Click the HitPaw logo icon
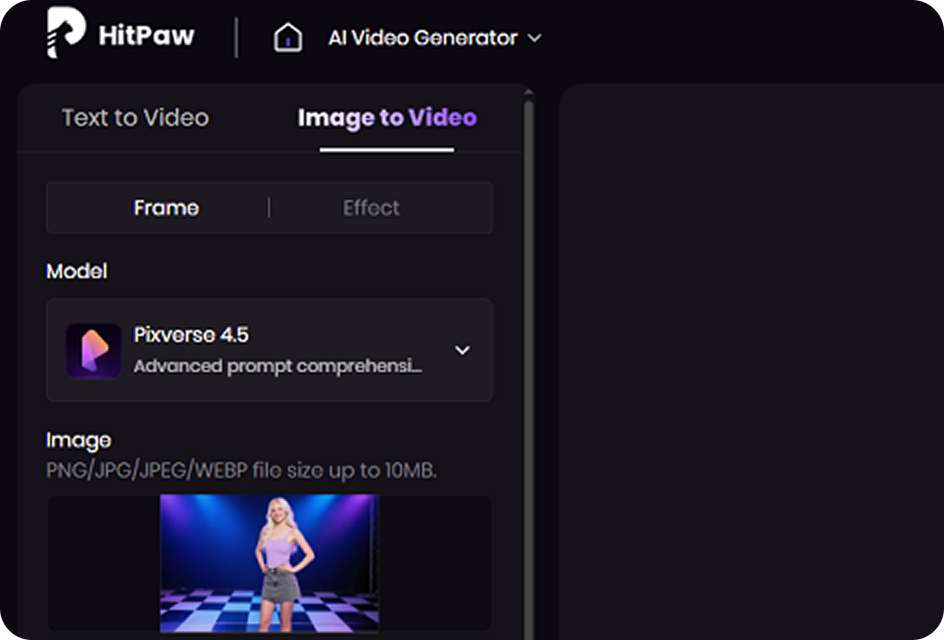 66,33
